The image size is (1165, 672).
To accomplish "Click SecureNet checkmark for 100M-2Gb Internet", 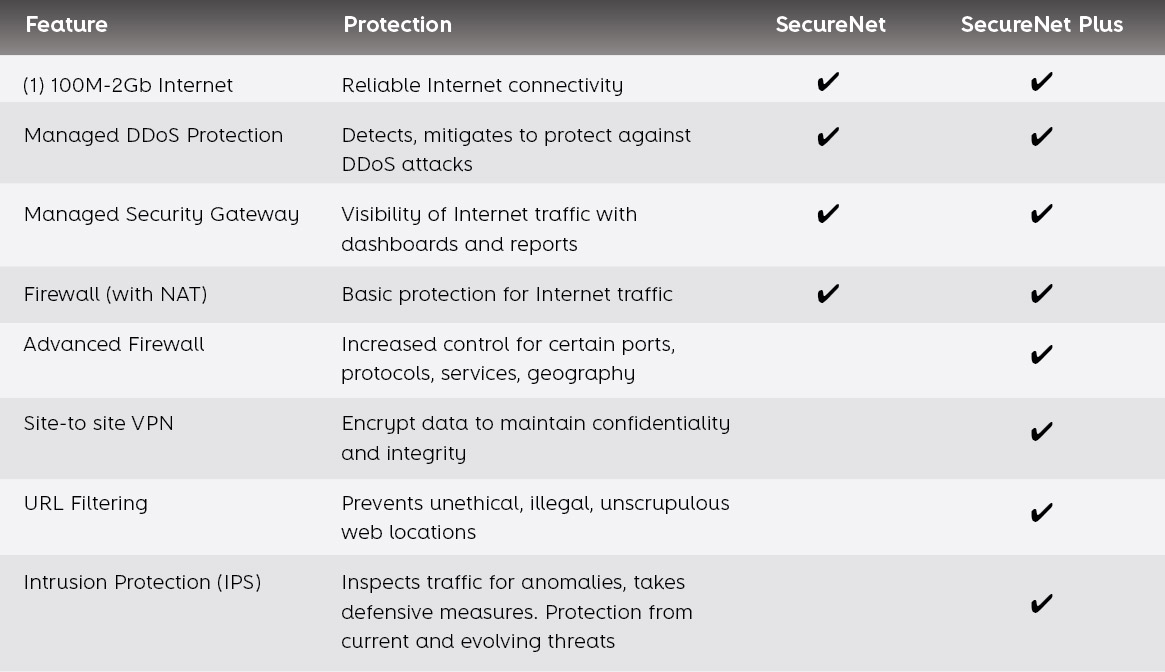I will (x=828, y=82).
